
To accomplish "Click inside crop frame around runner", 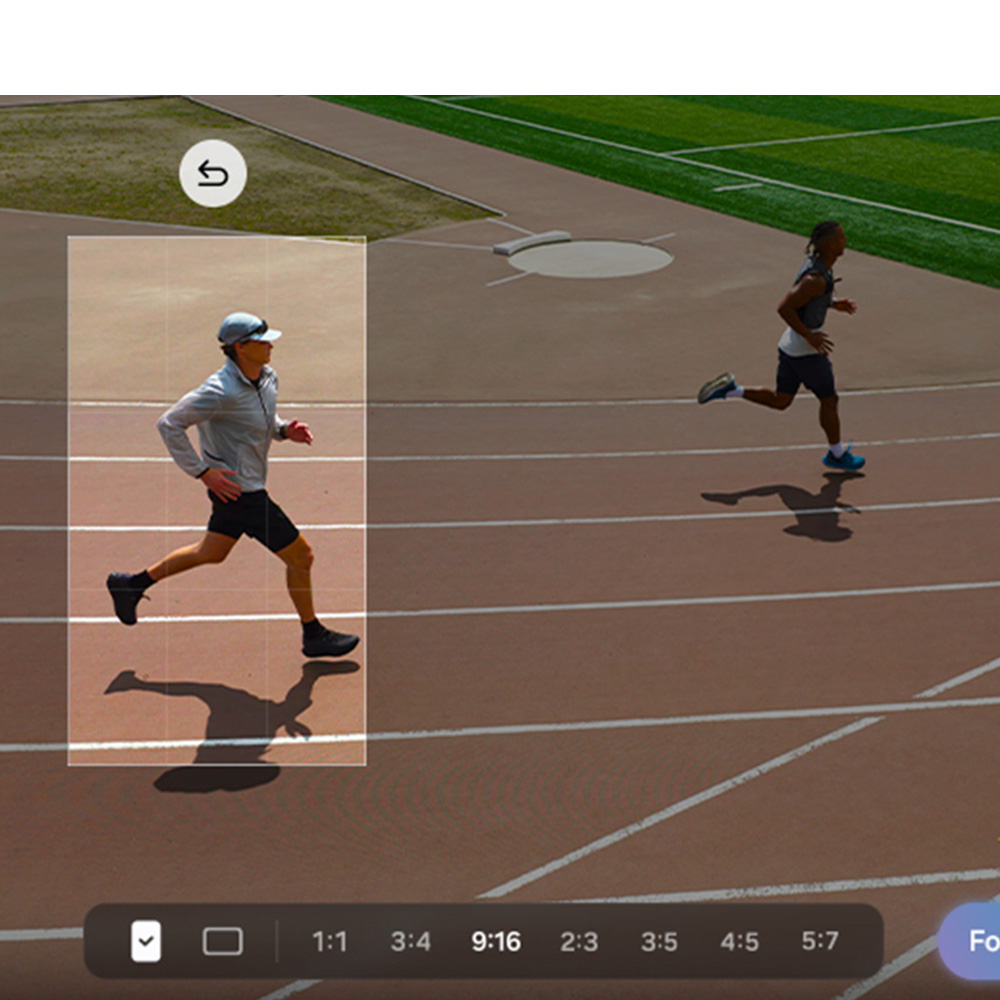I will coord(217,501).
